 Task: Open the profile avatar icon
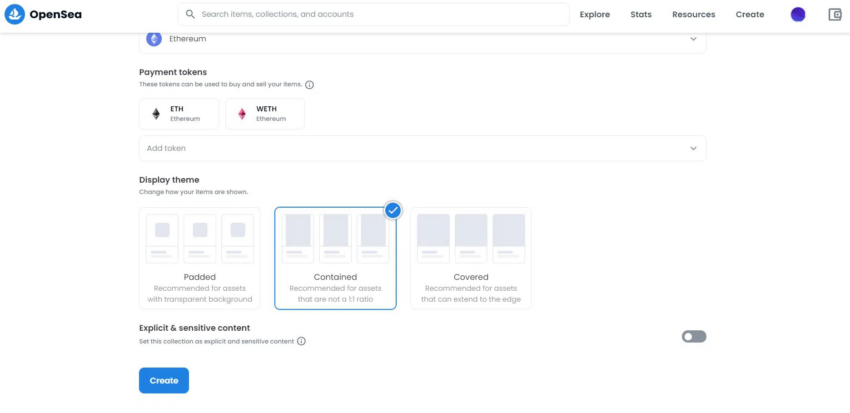pyautogui.click(x=797, y=15)
